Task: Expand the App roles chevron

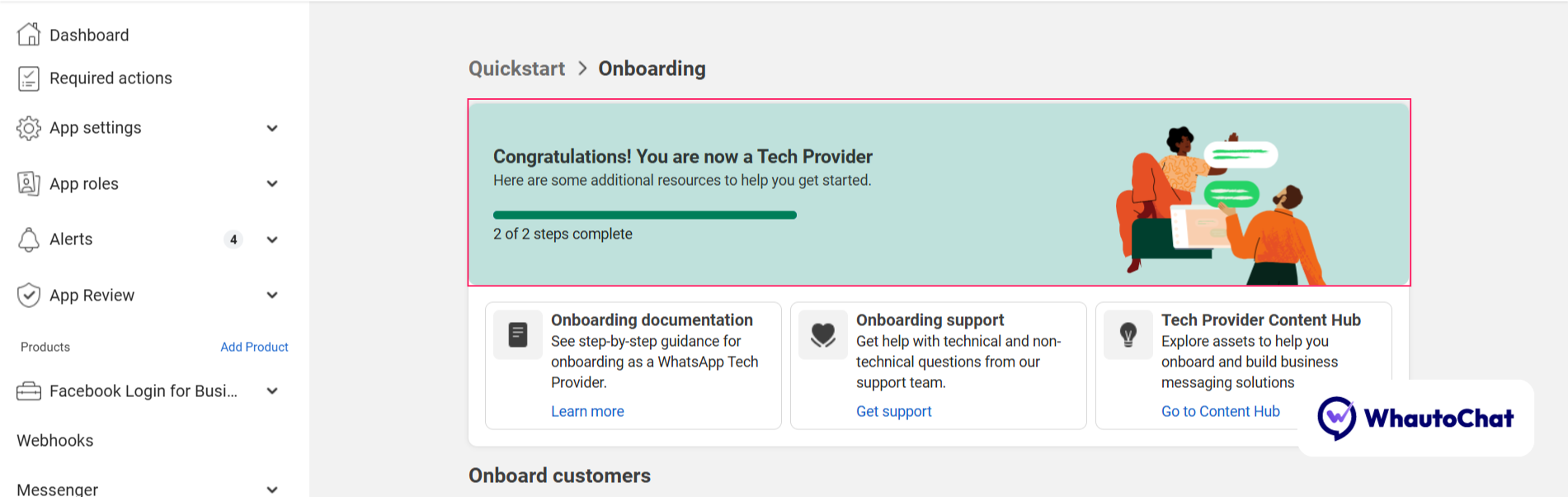Action: pyautogui.click(x=272, y=183)
